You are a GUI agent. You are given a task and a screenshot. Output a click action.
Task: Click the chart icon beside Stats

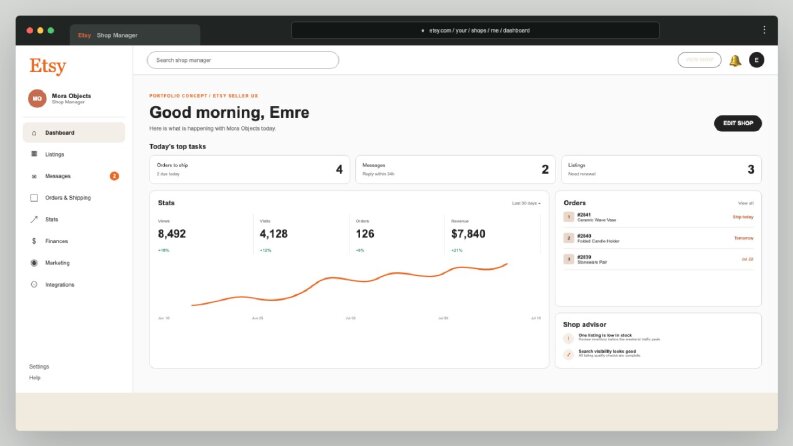point(34,219)
